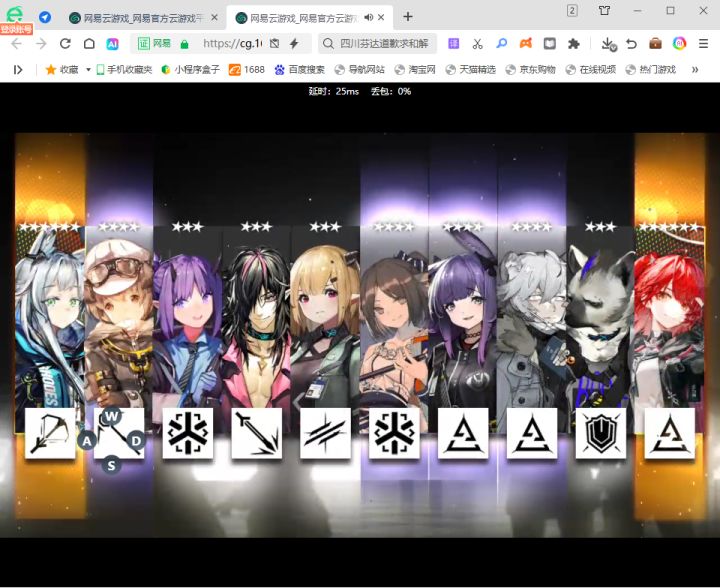Open 导航网站 bookmark

360,70
